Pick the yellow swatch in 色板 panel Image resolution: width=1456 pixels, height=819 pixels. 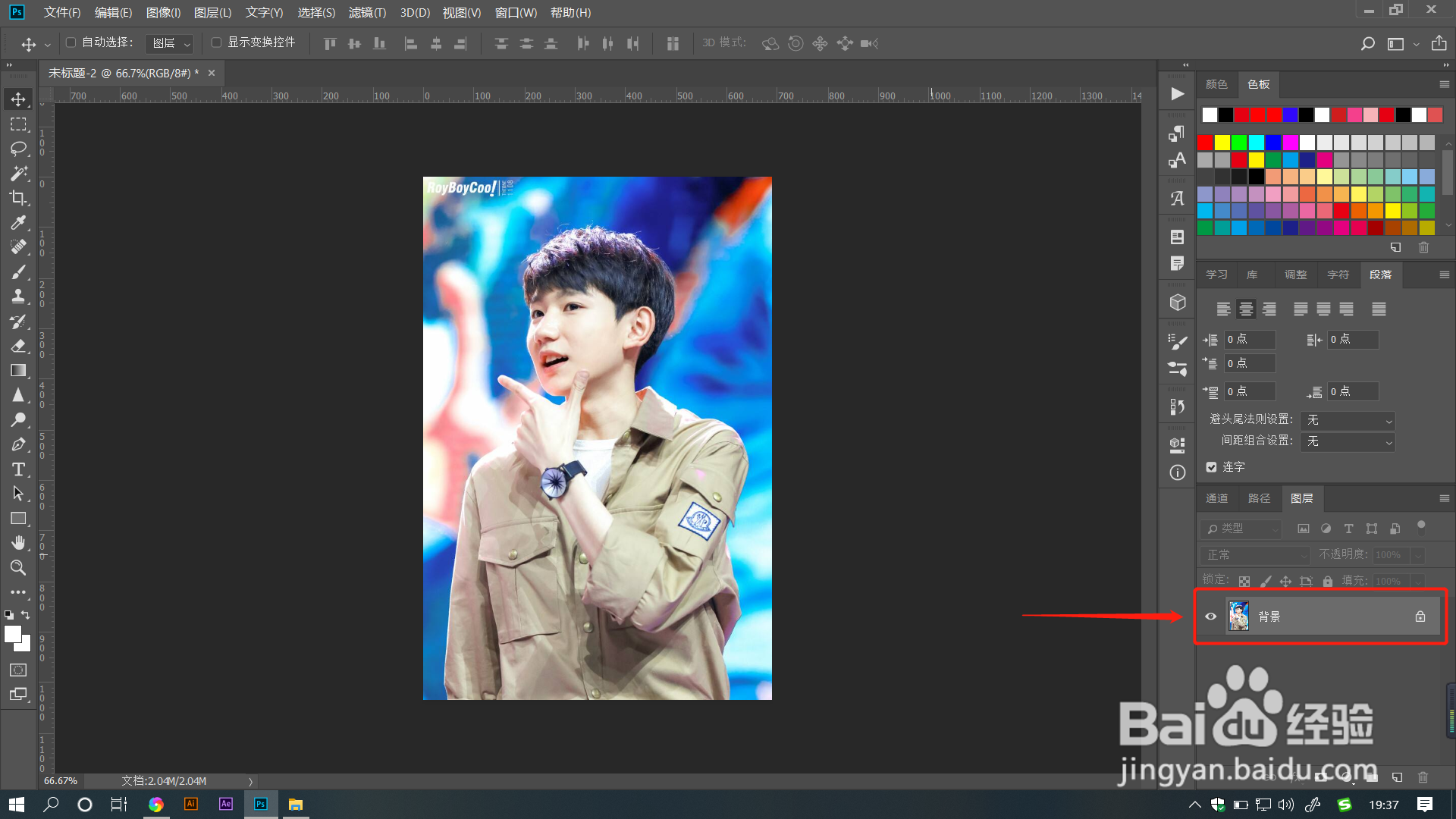(x=1222, y=143)
